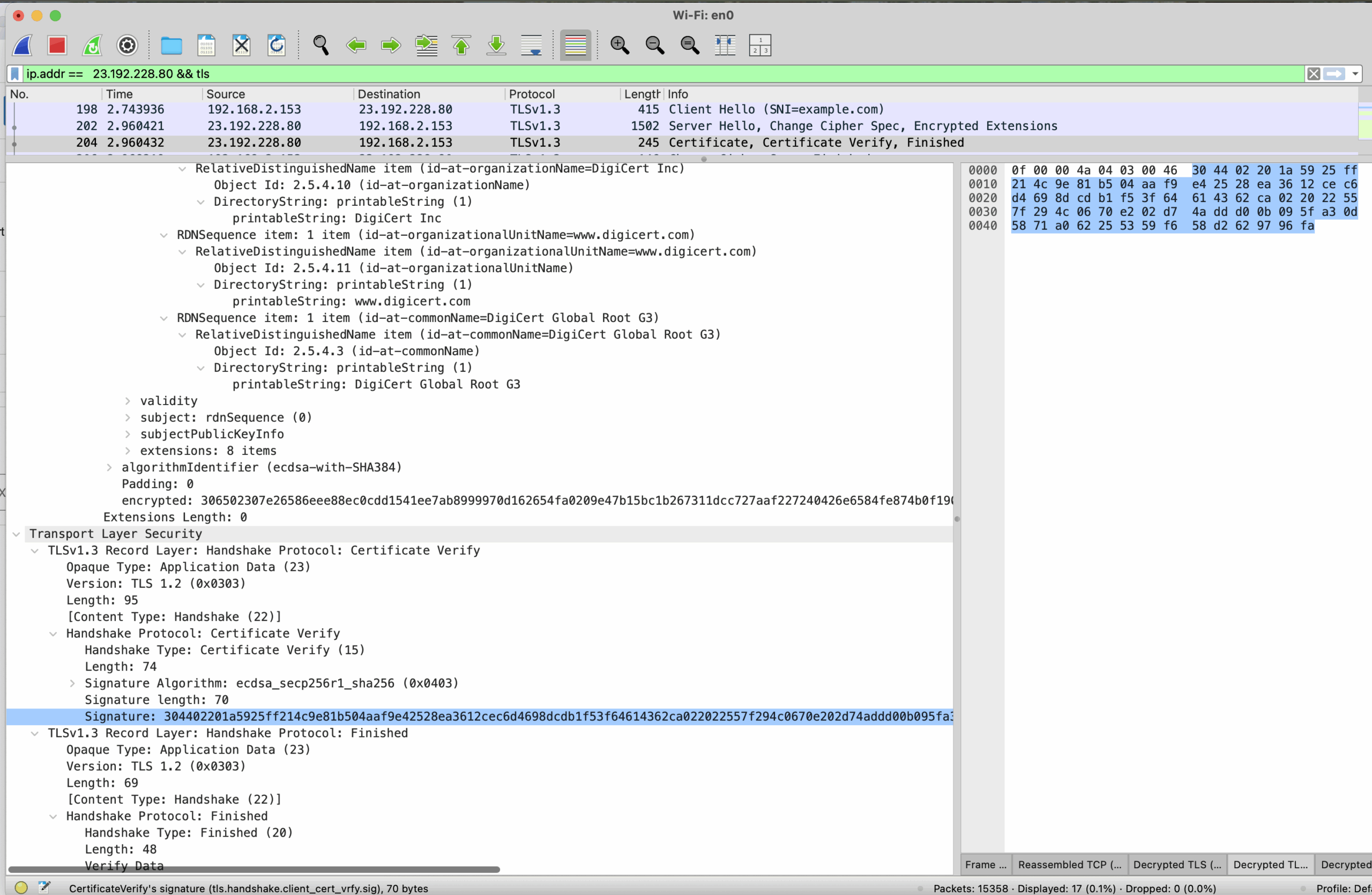Viewport: 1372px width, 895px height.
Task: Select packet 202 Server Hello row
Action: click(682, 126)
